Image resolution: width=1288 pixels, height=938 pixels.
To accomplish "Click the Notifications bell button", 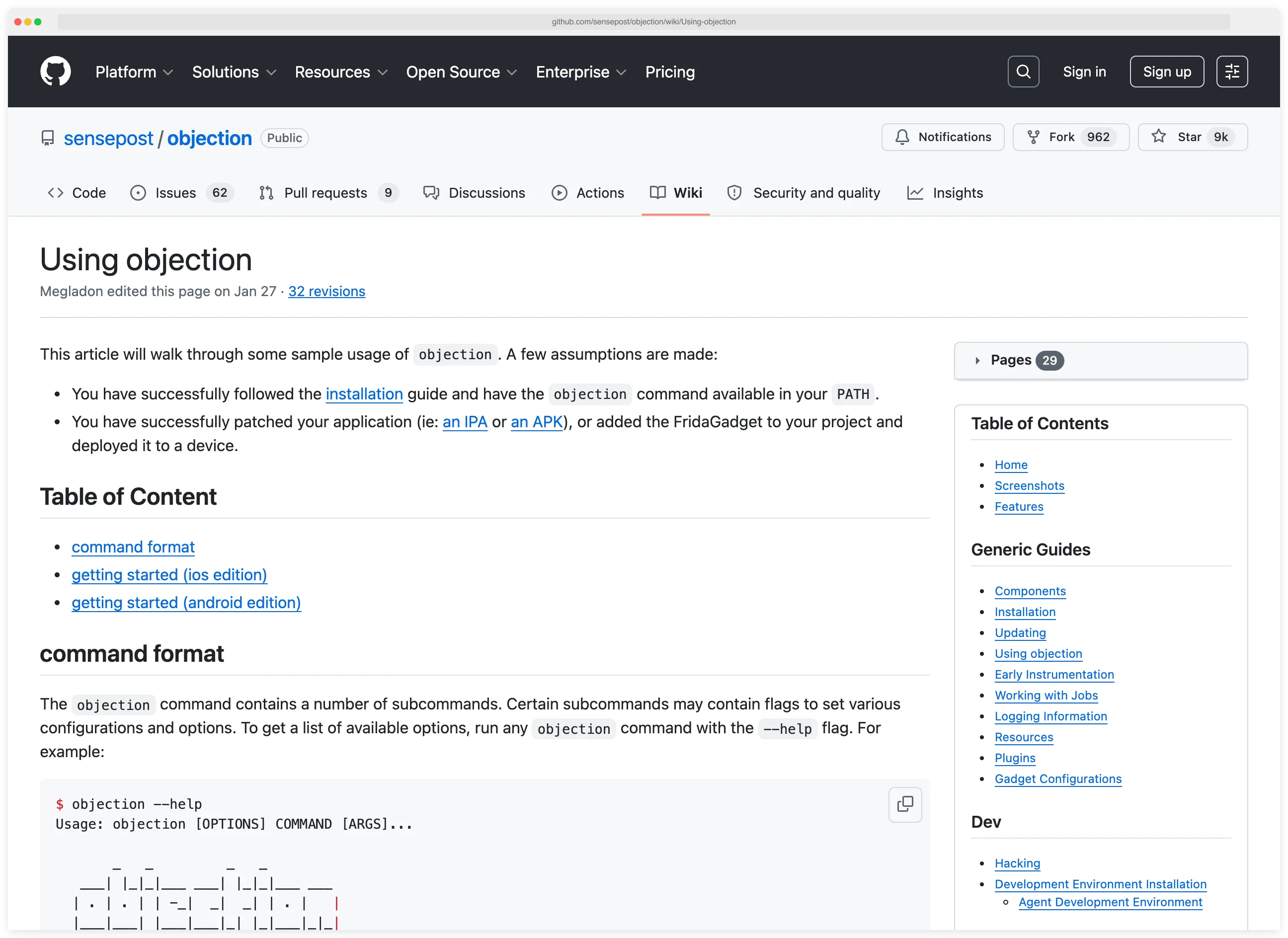I will (x=942, y=137).
